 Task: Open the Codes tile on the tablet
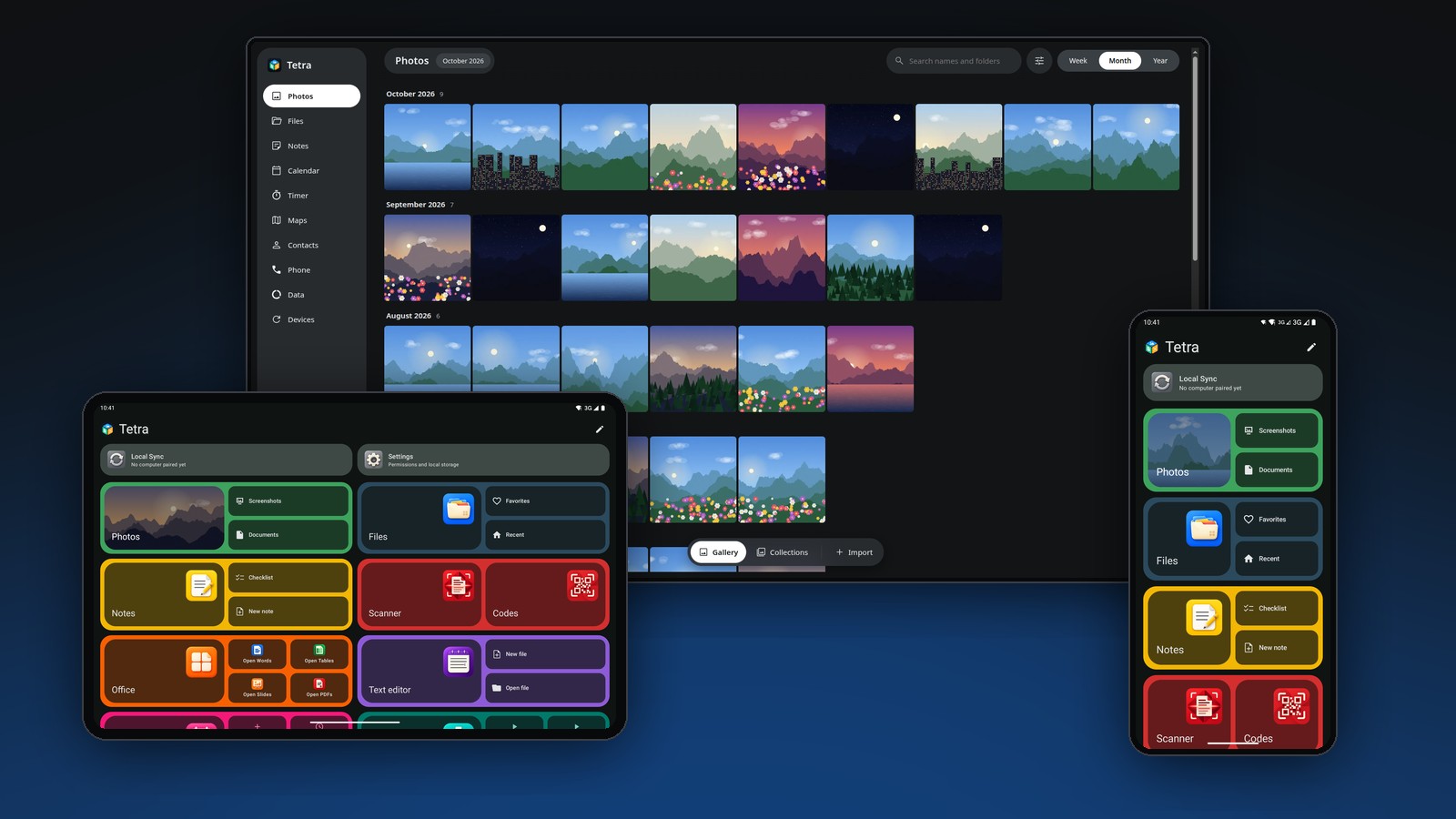tap(546, 594)
